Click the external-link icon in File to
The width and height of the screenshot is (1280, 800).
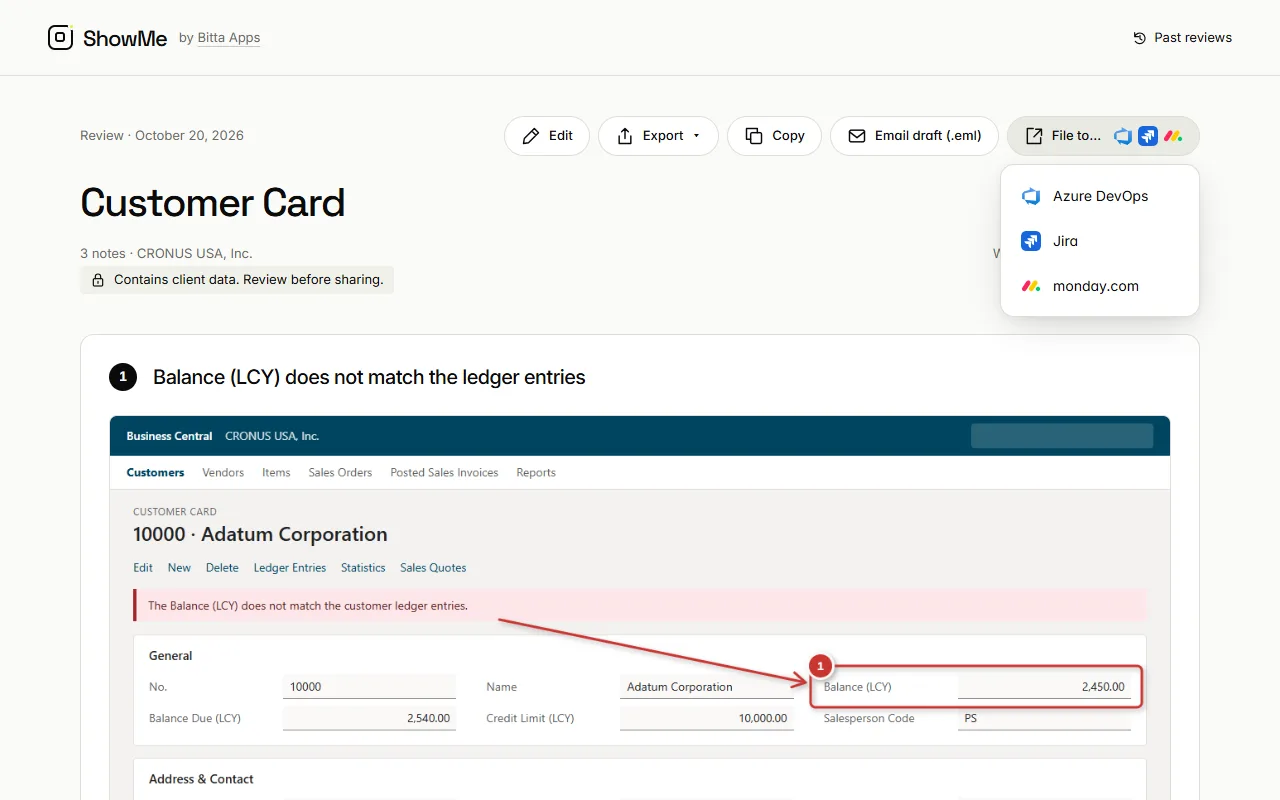point(1034,136)
